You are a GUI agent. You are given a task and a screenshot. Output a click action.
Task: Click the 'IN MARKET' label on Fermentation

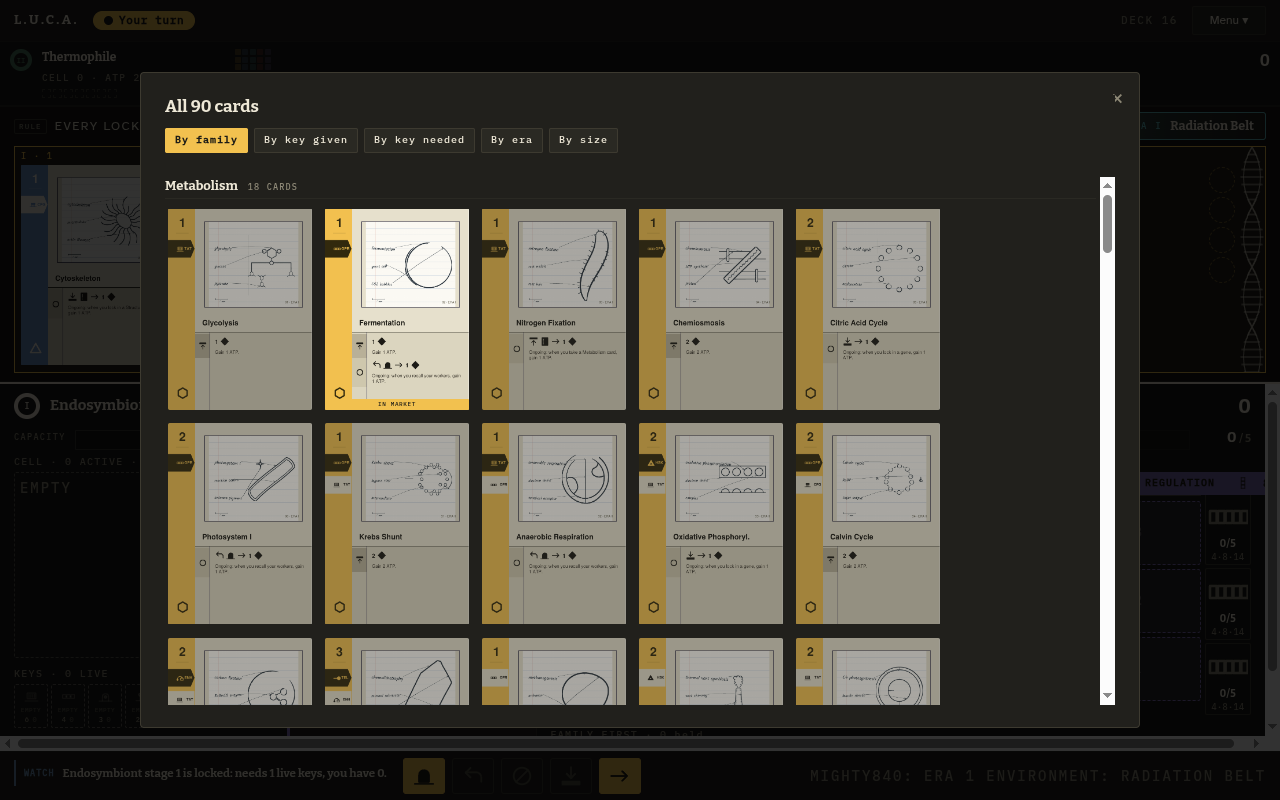[397, 404]
